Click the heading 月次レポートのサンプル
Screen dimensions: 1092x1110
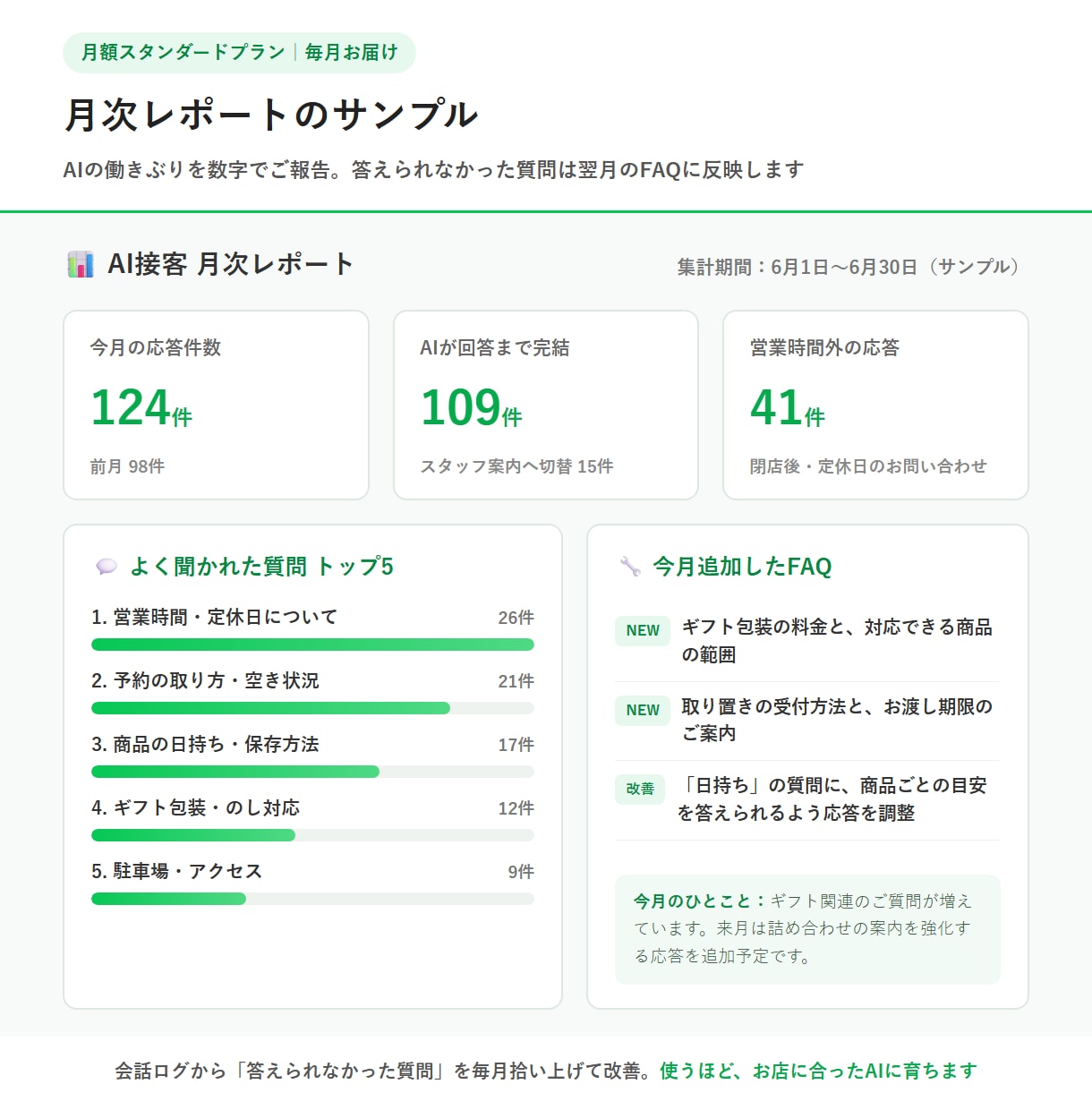[271, 115]
